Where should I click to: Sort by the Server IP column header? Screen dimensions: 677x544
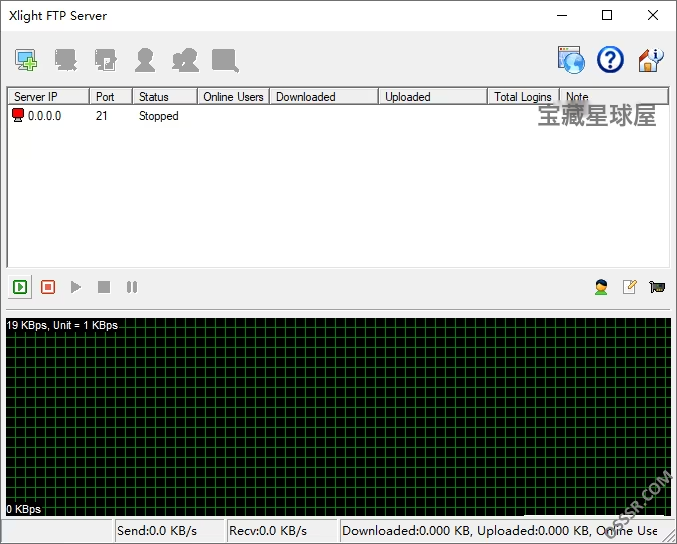tap(48, 96)
